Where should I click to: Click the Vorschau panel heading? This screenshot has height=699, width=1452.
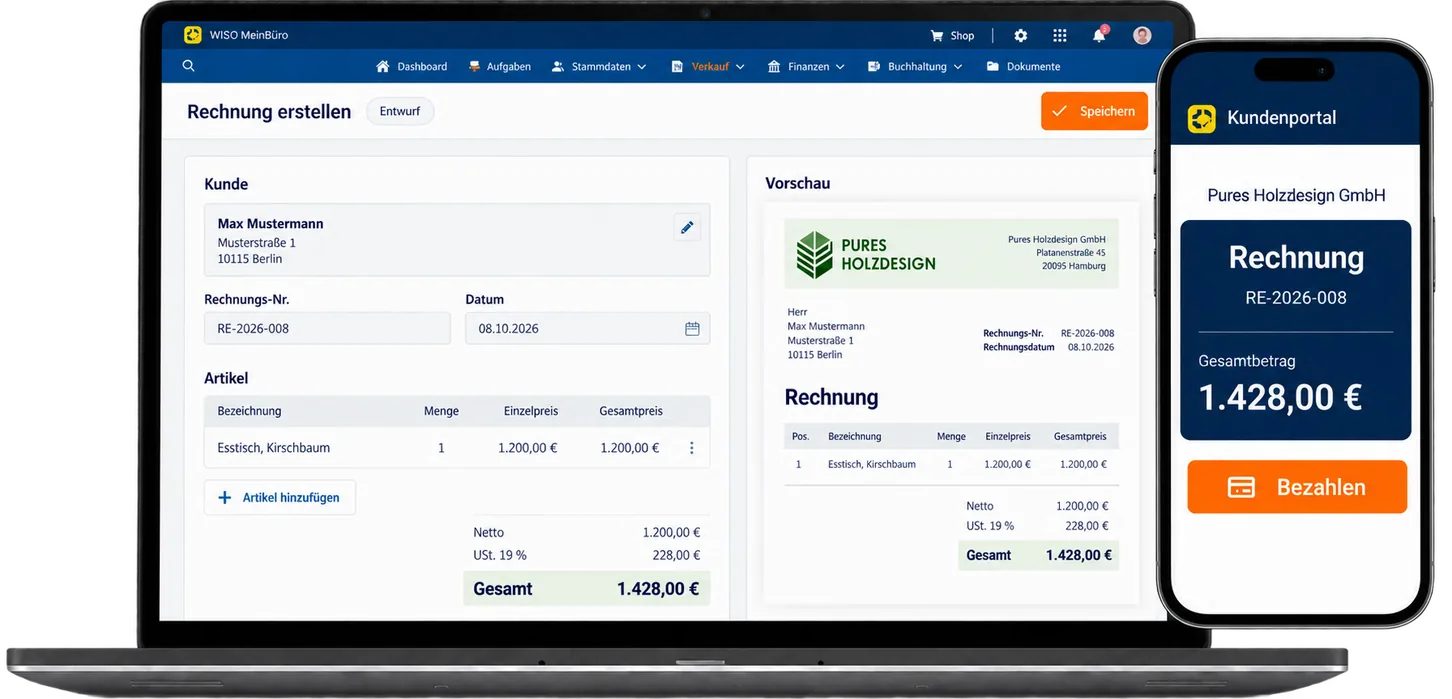click(798, 184)
